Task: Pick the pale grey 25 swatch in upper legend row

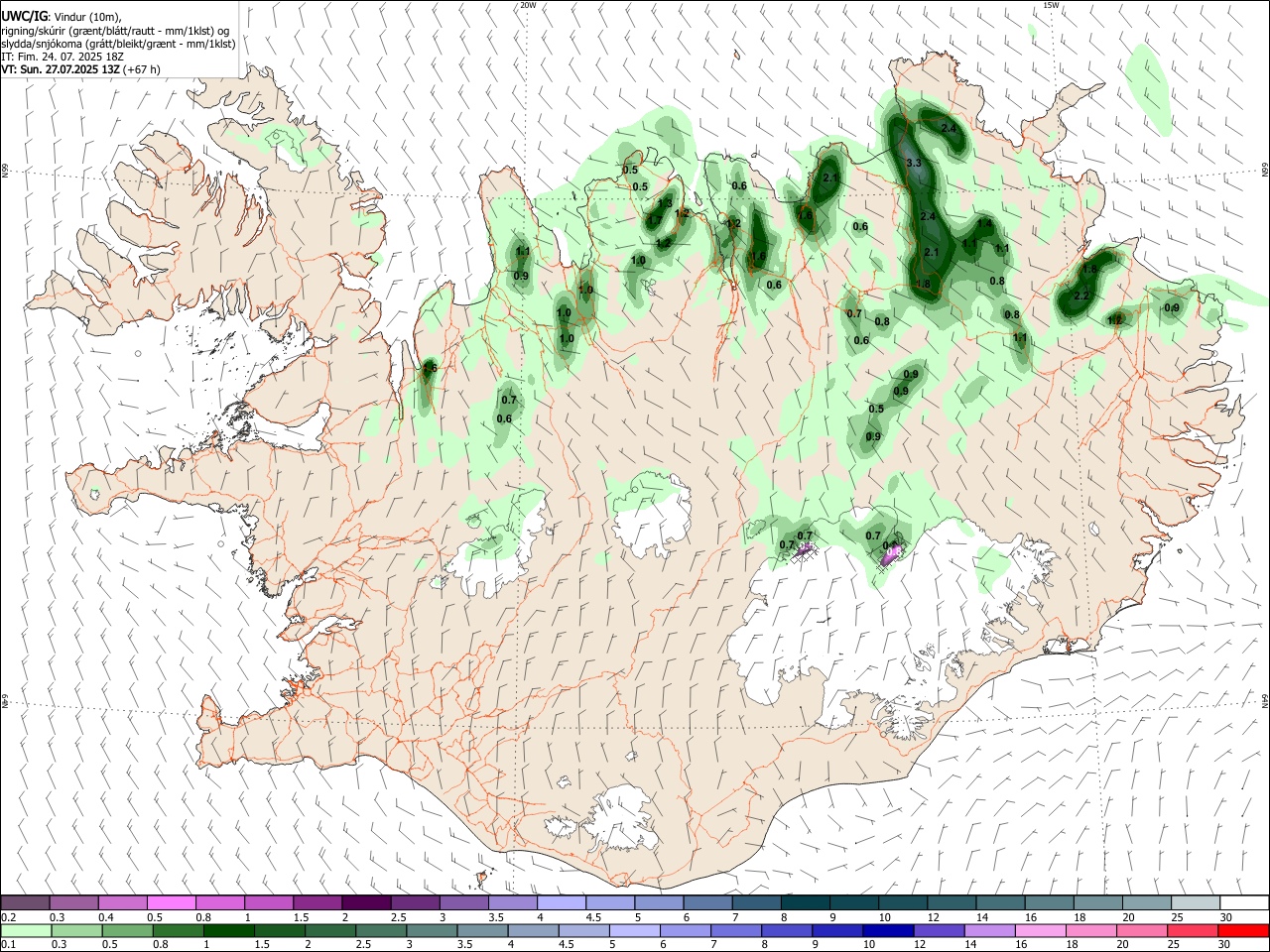Action: [x=1196, y=902]
